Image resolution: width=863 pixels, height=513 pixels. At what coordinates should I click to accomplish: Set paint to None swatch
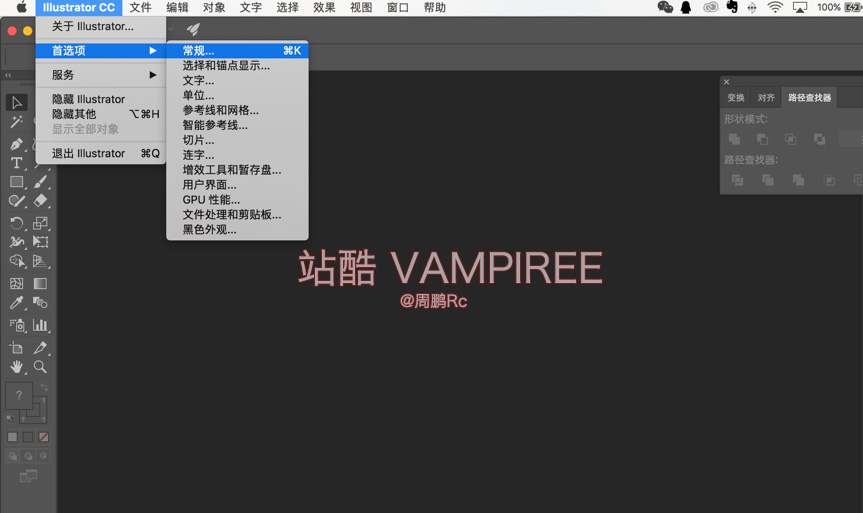tap(43, 437)
